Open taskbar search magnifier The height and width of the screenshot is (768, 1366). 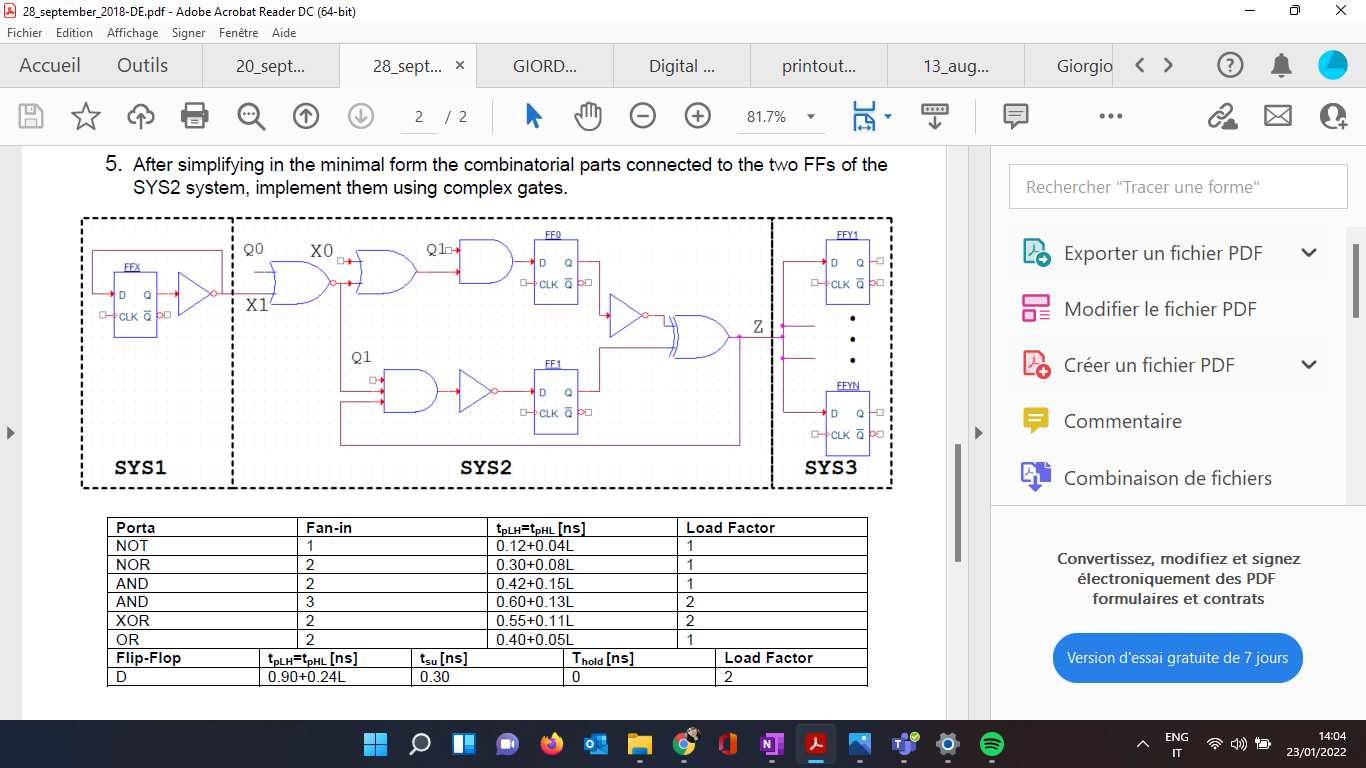click(x=420, y=744)
